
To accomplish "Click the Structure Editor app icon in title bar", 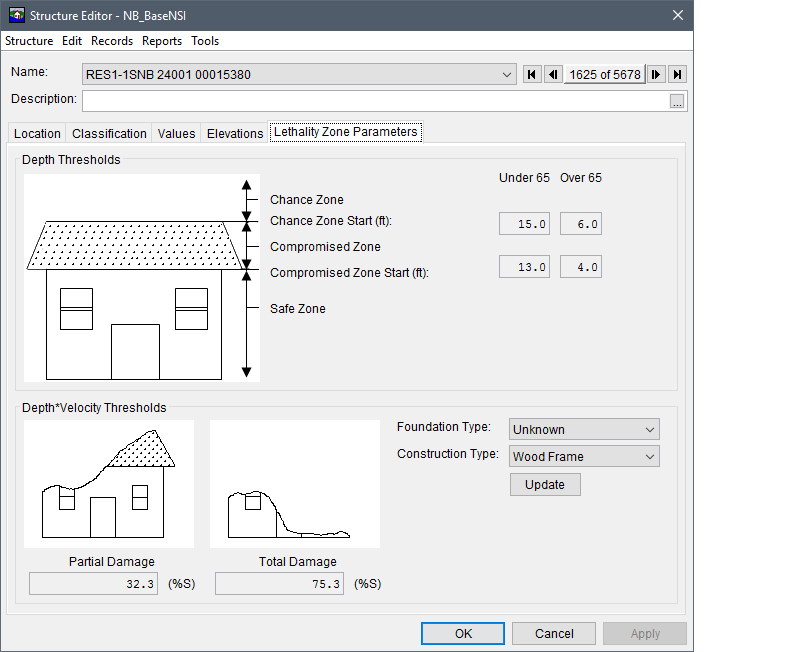I will coord(17,15).
